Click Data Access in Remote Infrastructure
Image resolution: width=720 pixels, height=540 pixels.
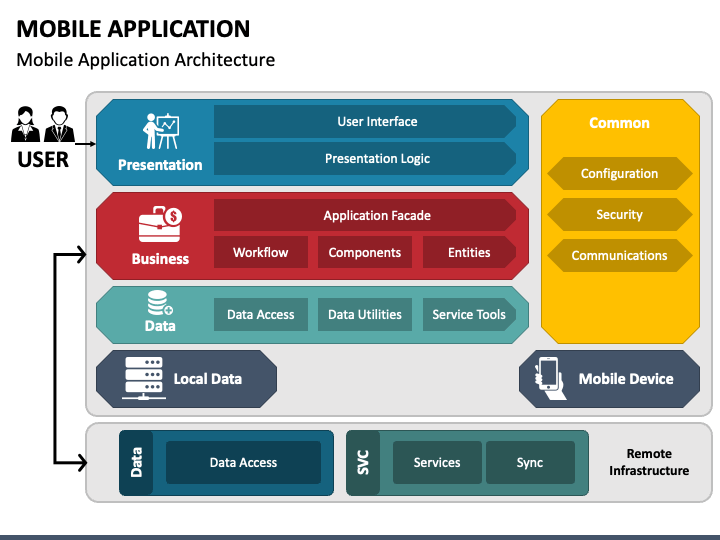pyautogui.click(x=243, y=462)
